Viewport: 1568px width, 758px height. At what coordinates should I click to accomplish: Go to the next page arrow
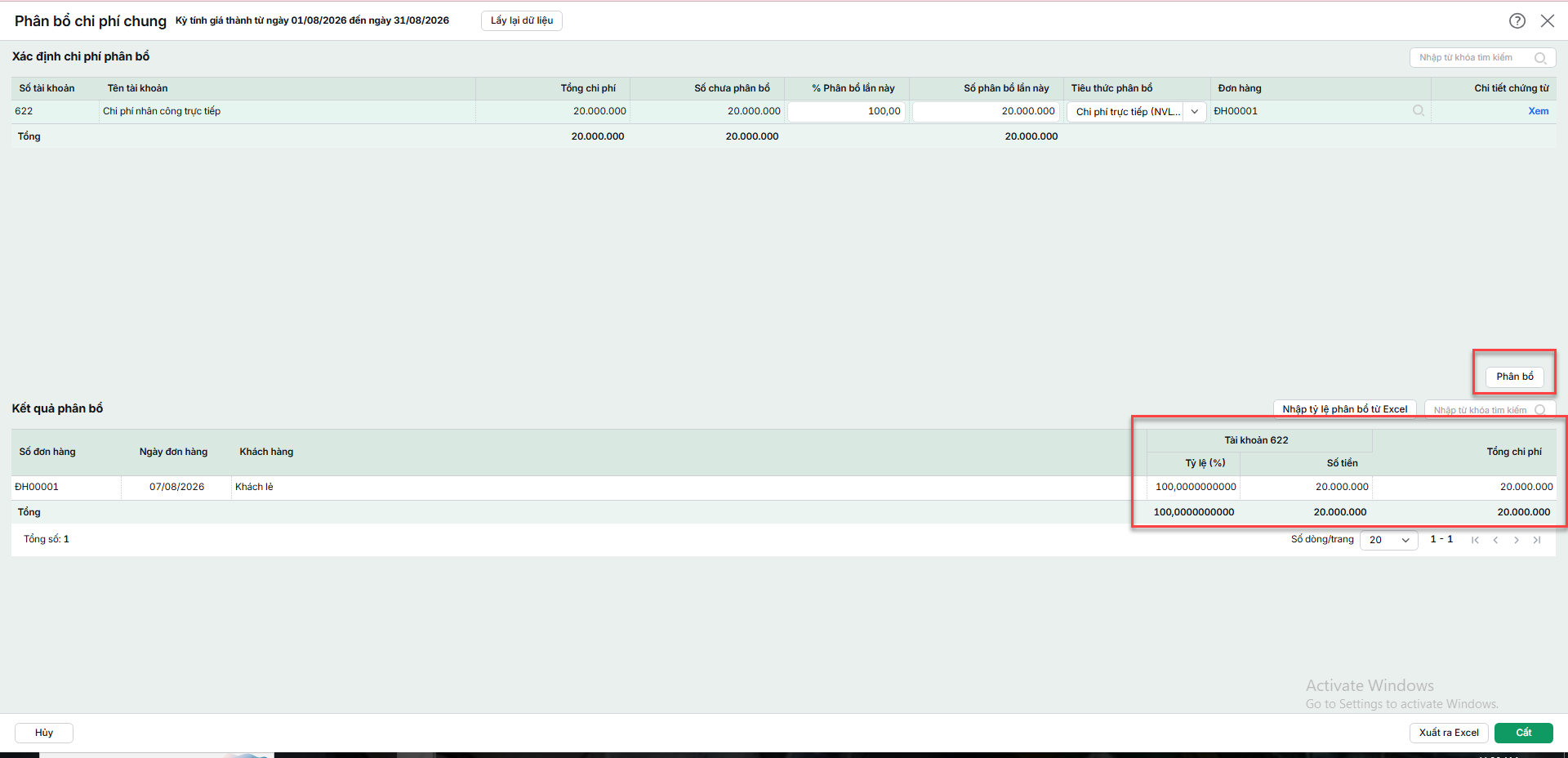coord(1517,540)
